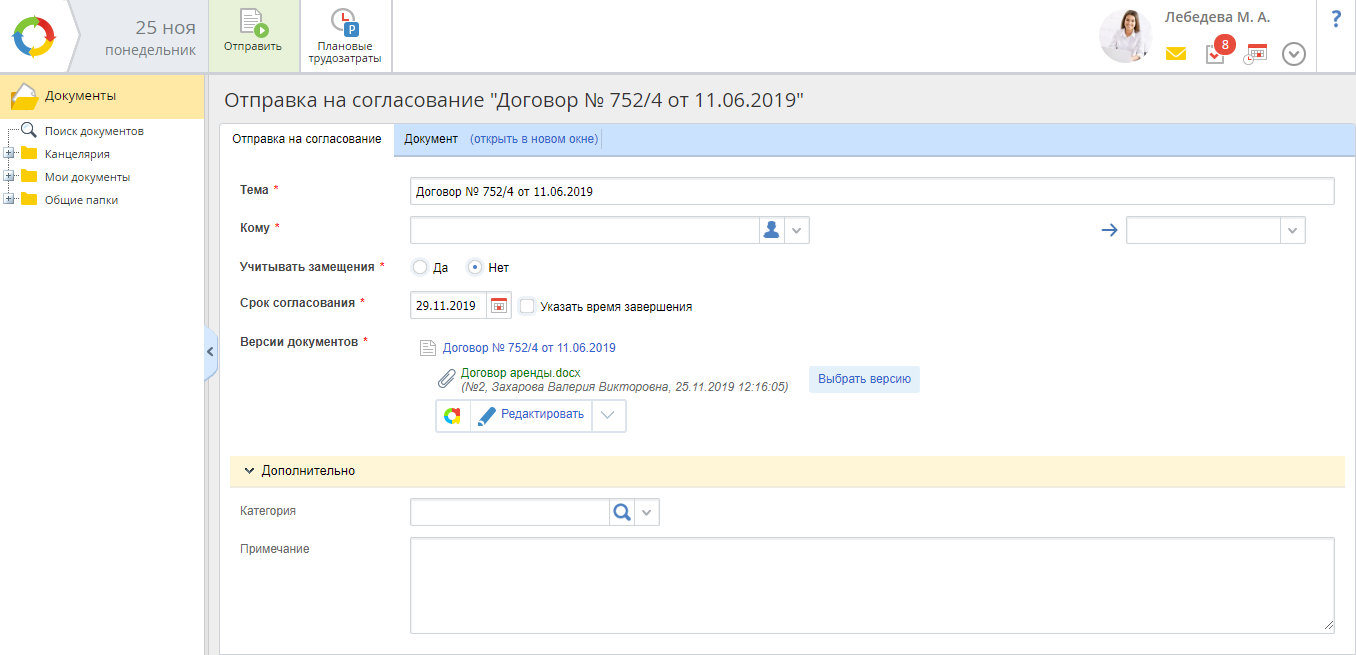Click the Отправить send icon

point(253,24)
